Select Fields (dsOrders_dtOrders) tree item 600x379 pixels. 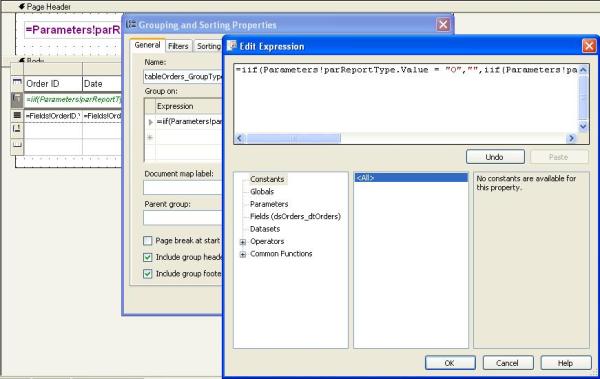295,216
